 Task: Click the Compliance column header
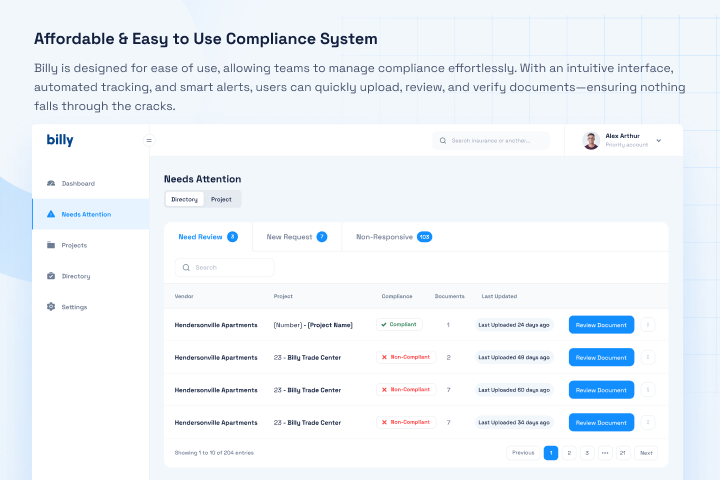click(397, 296)
